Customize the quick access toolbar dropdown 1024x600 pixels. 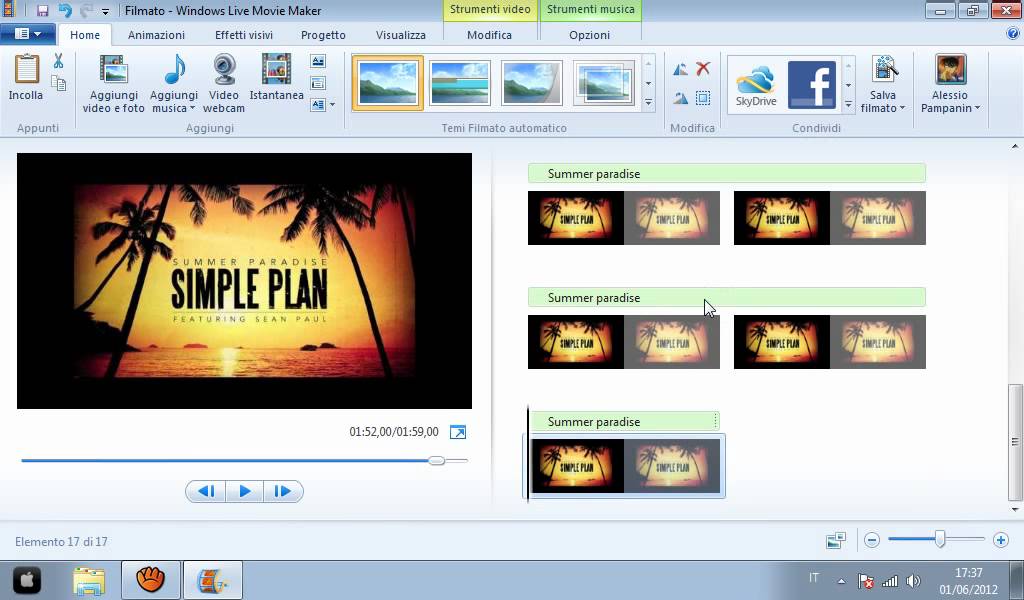pos(105,11)
